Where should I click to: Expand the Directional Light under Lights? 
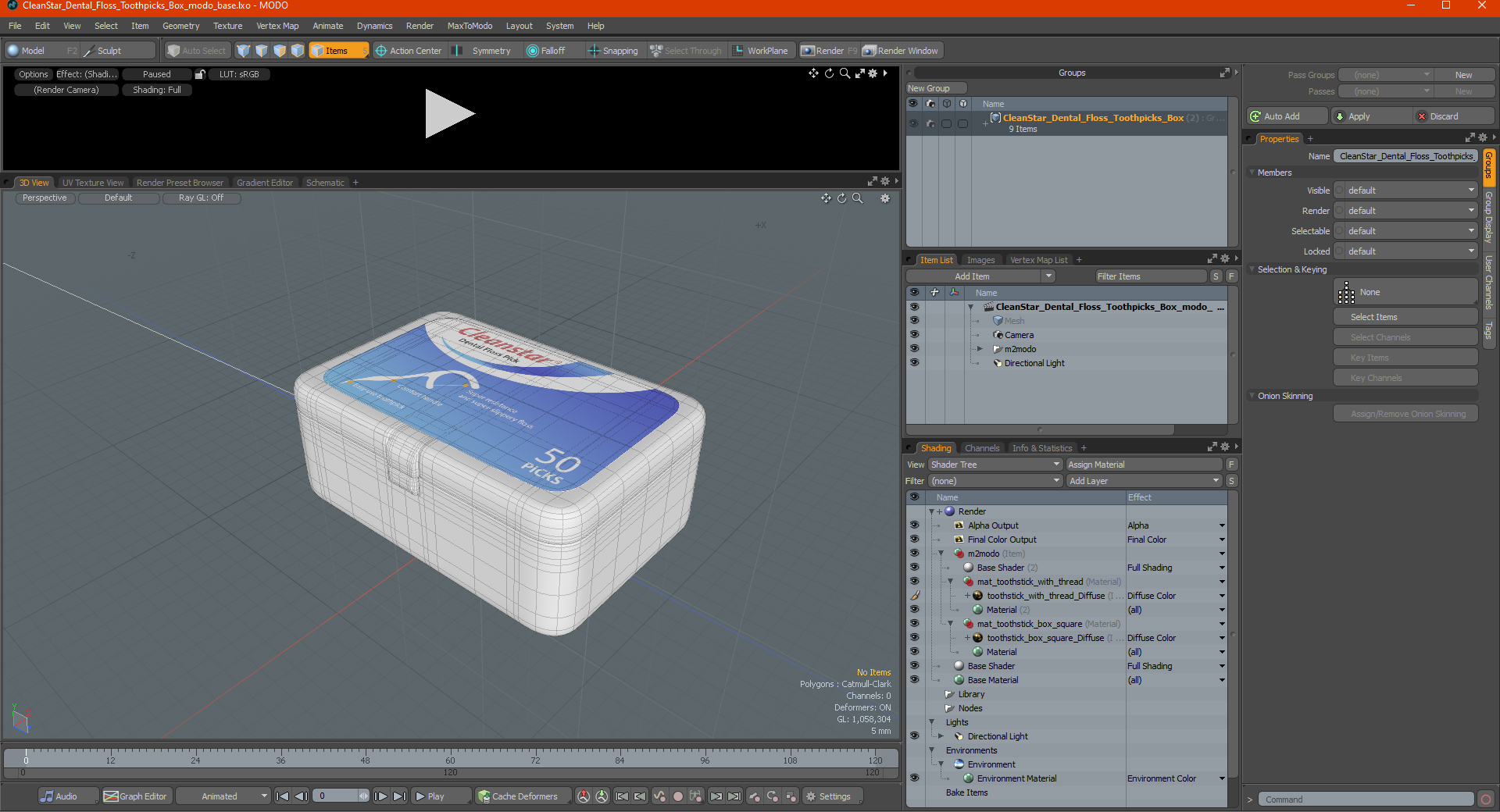point(941,736)
